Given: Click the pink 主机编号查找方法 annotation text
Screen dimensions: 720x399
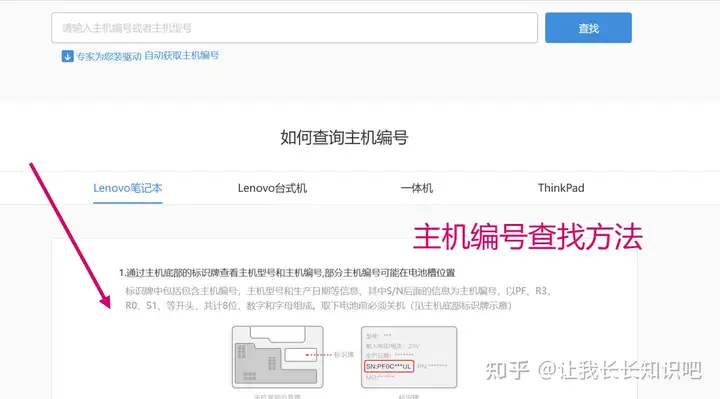Looking at the screenshot, I should 528,237.
